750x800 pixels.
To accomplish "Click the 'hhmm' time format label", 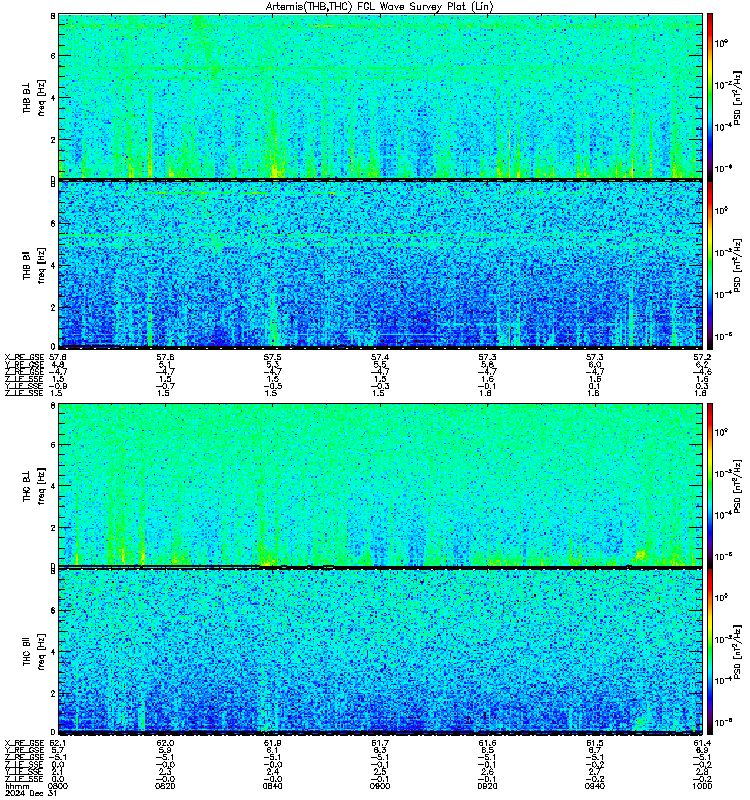I will [x=16, y=786].
